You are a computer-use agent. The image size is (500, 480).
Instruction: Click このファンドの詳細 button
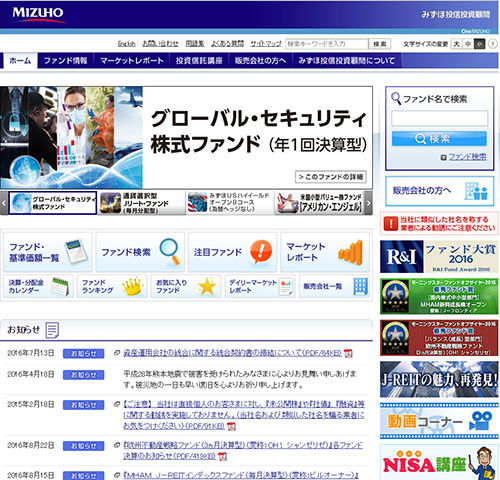(x=331, y=177)
